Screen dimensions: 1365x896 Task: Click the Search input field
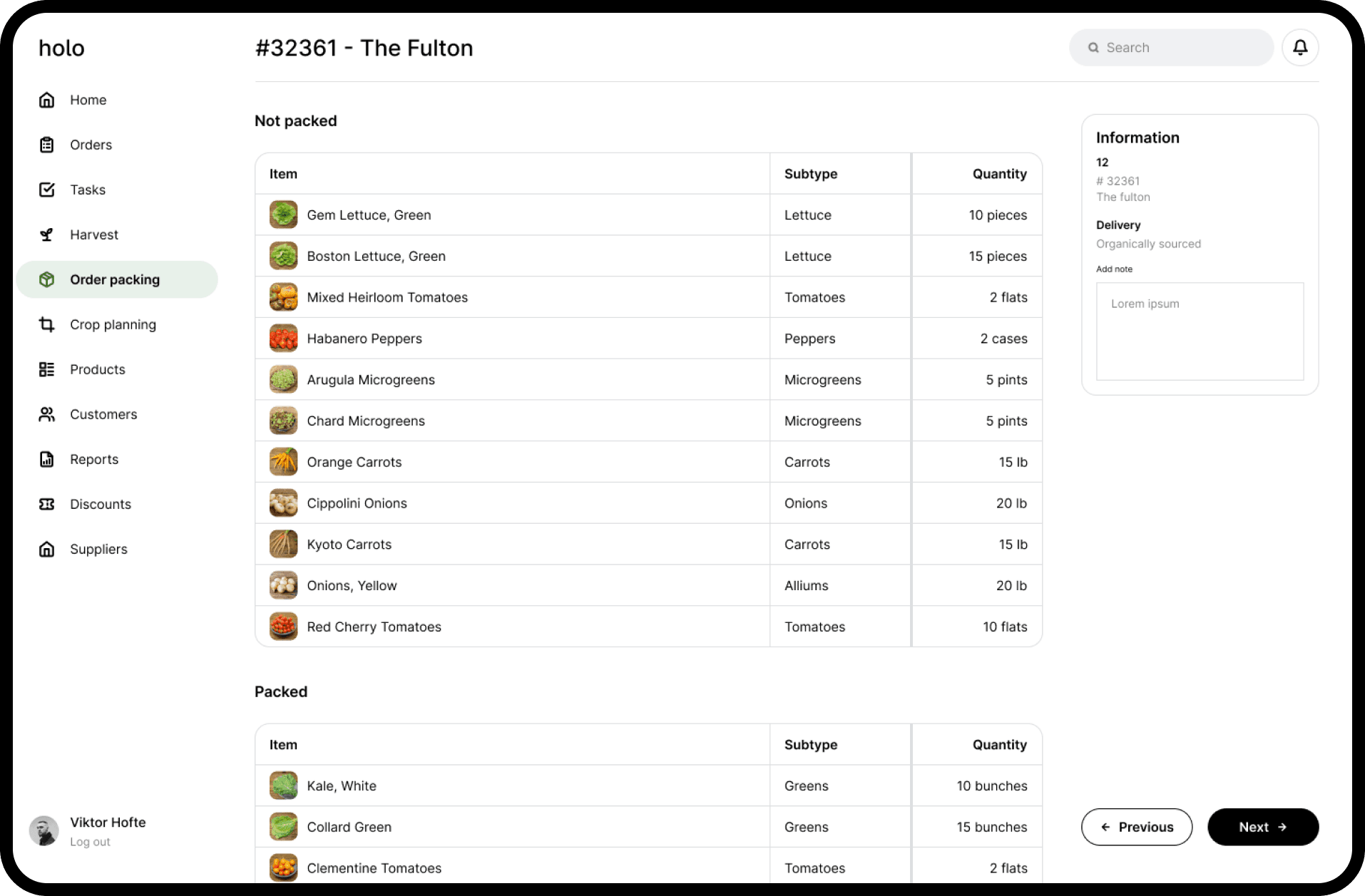1170,47
